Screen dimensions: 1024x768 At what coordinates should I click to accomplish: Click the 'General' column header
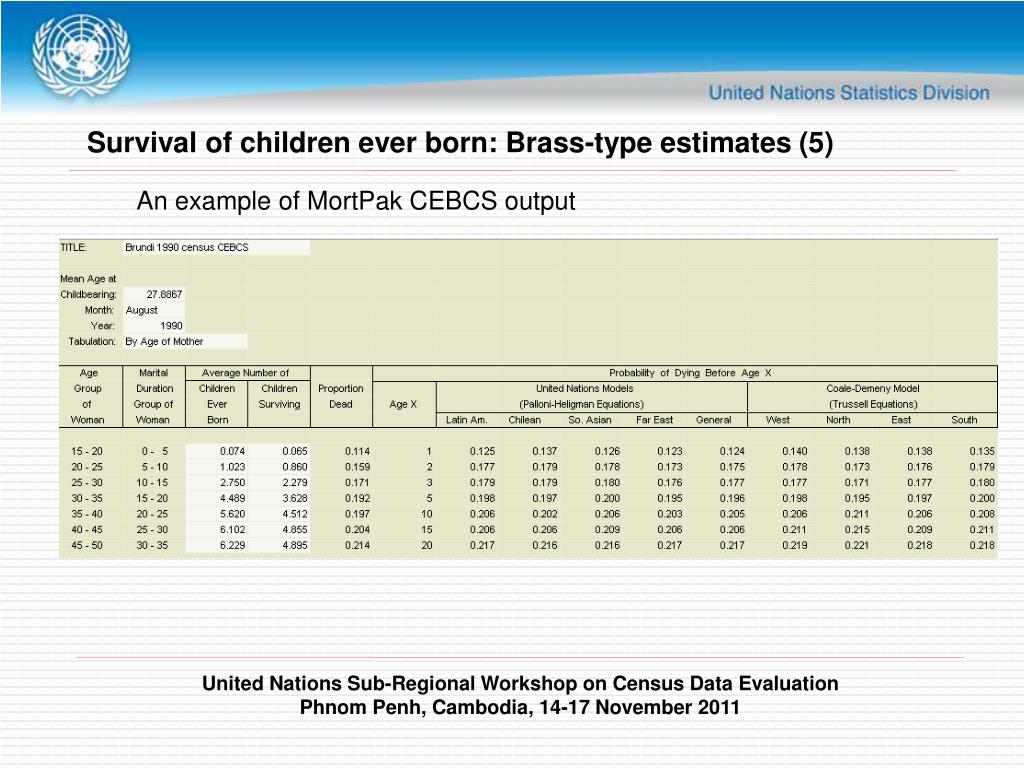[x=714, y=420]
